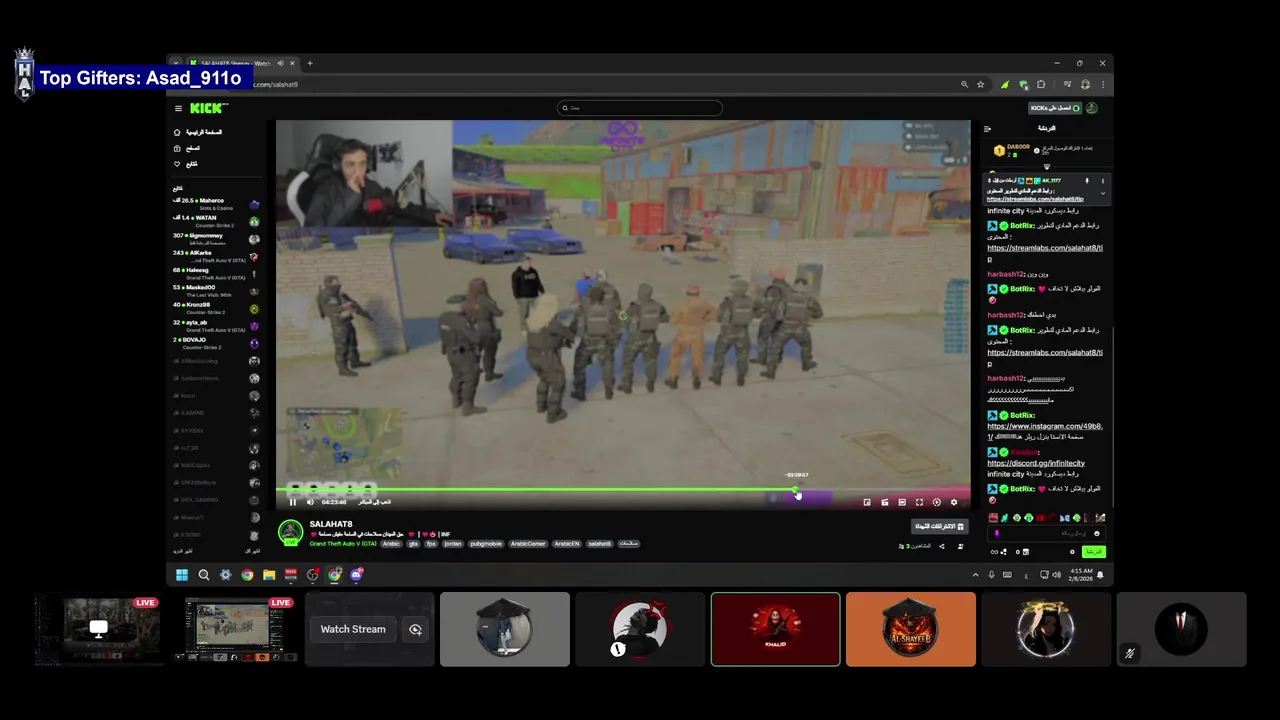1280x720 pixels.
Task: Open the sidebar following heart icon
Action: click(x=177, y=164)
